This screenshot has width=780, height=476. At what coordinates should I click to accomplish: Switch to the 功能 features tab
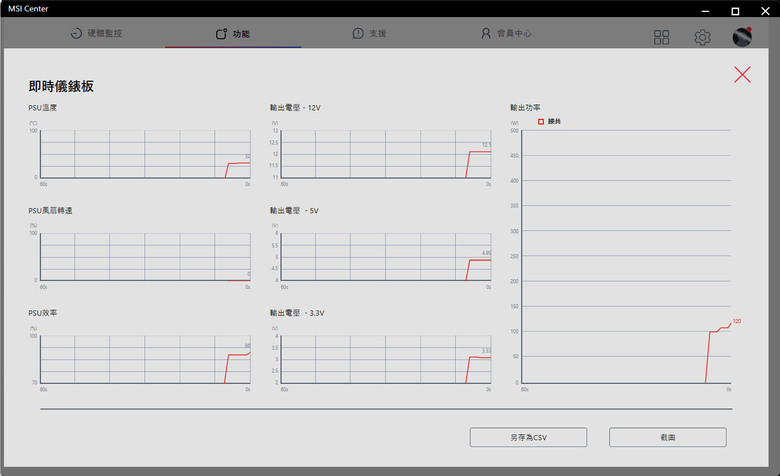233,33
